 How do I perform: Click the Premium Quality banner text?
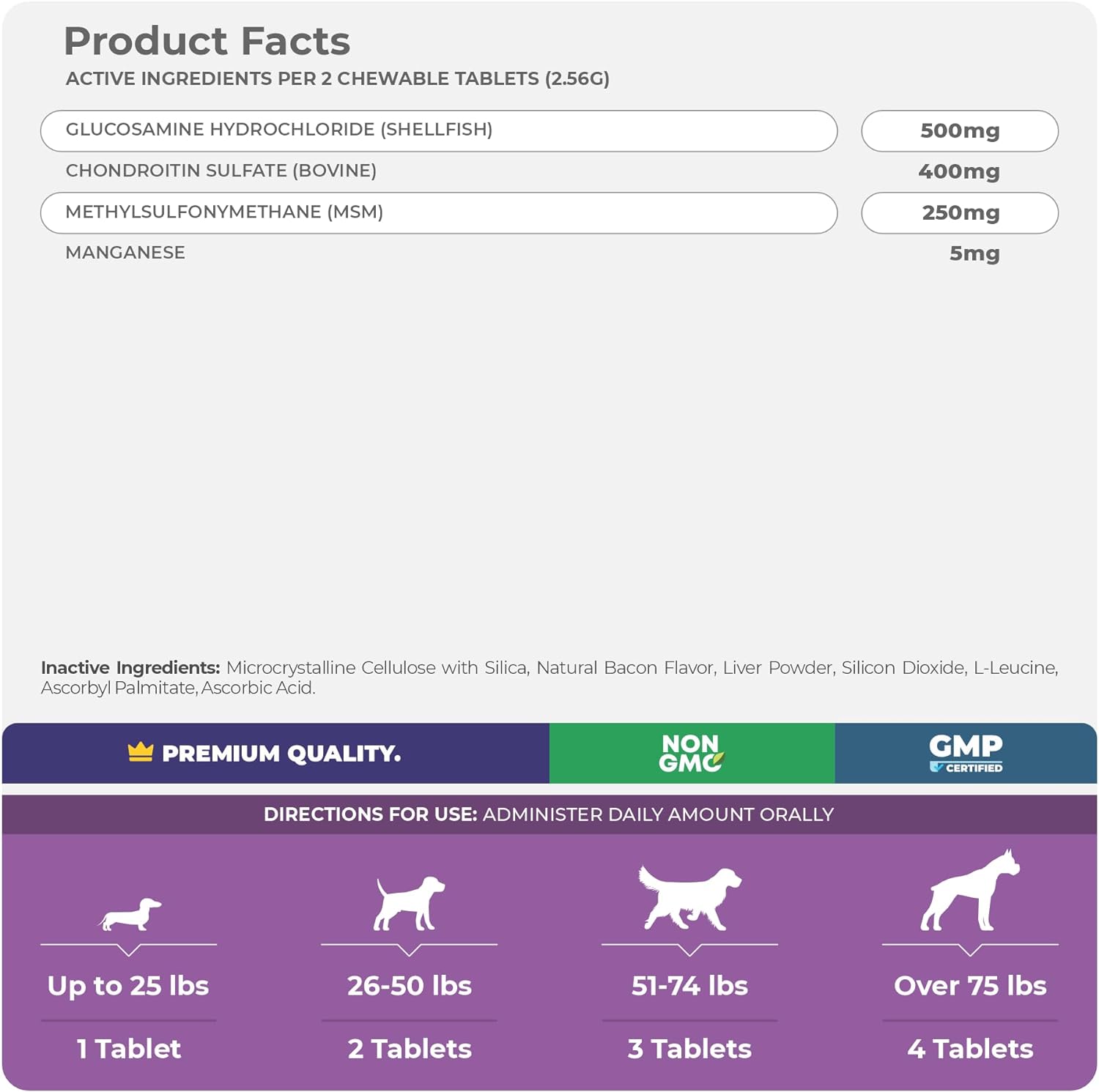coord(281,754)
